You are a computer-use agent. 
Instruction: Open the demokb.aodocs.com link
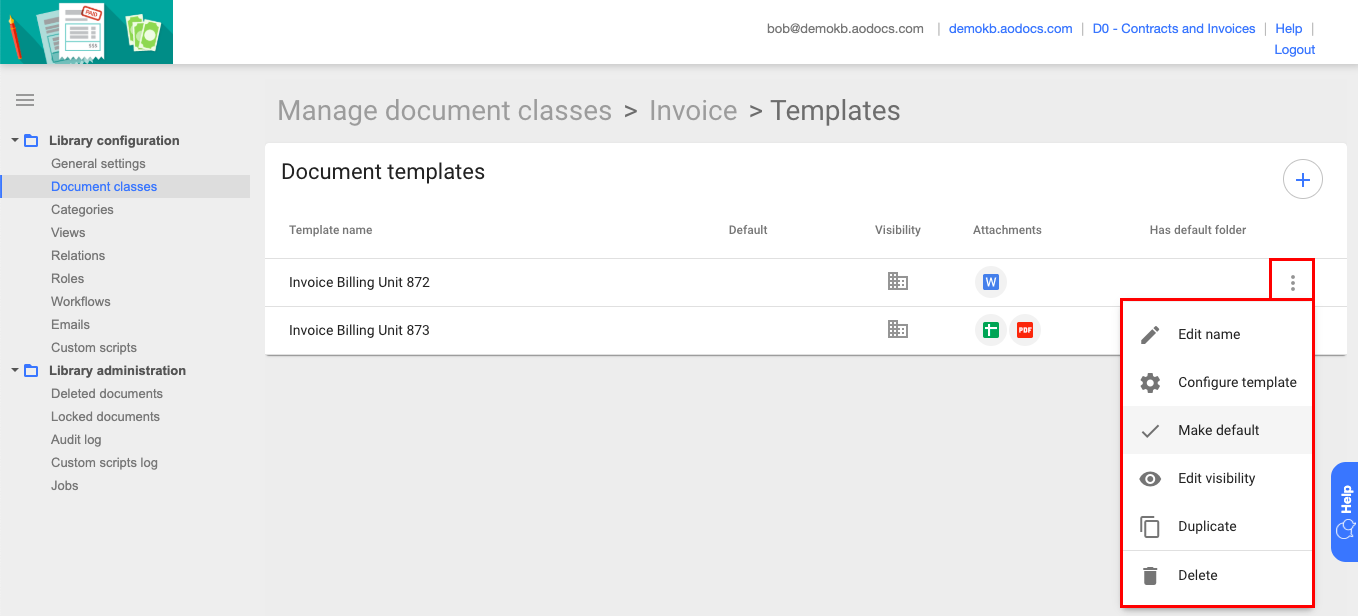pyautogui.click(x=1010, y=28)
